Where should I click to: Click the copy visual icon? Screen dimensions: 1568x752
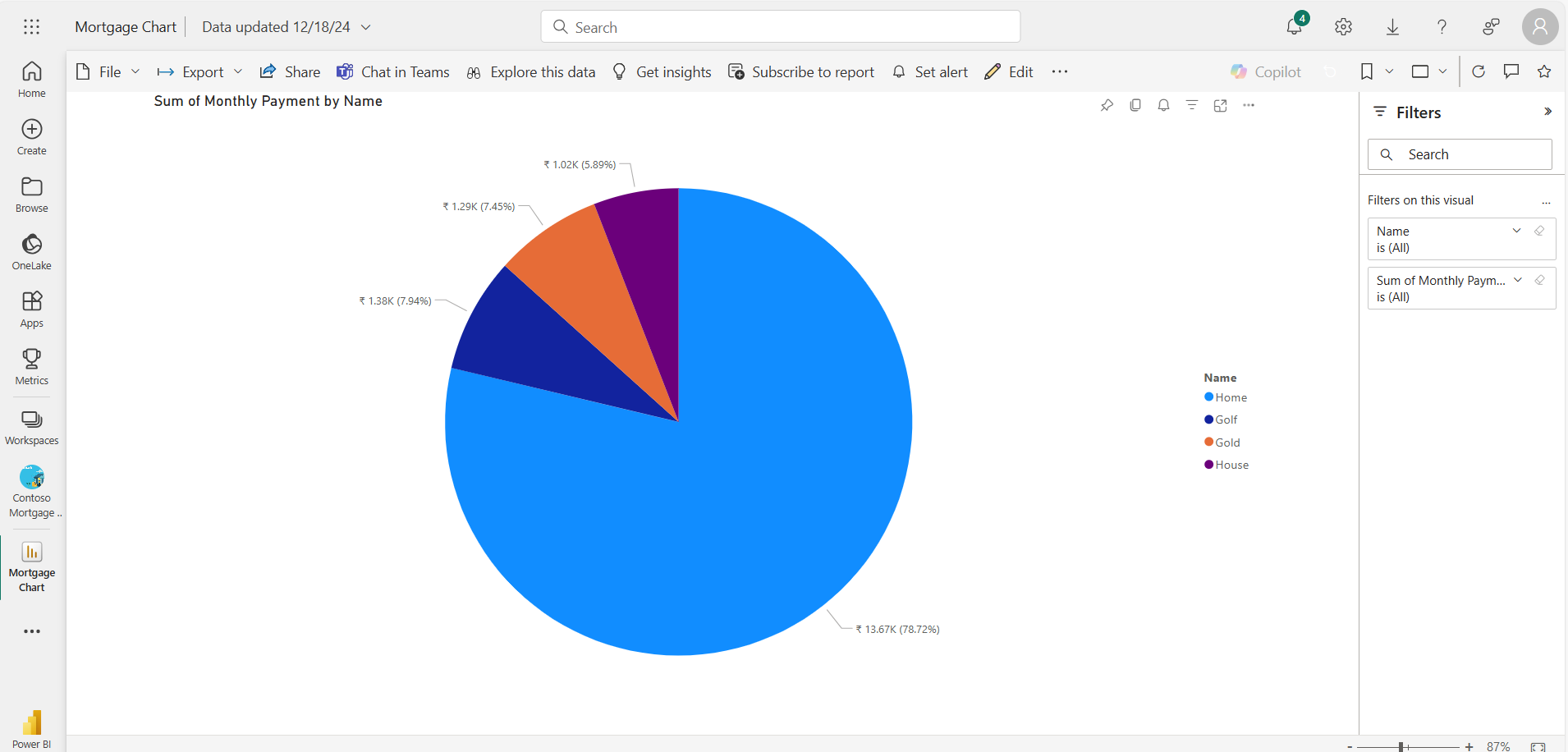point(1135,105)
